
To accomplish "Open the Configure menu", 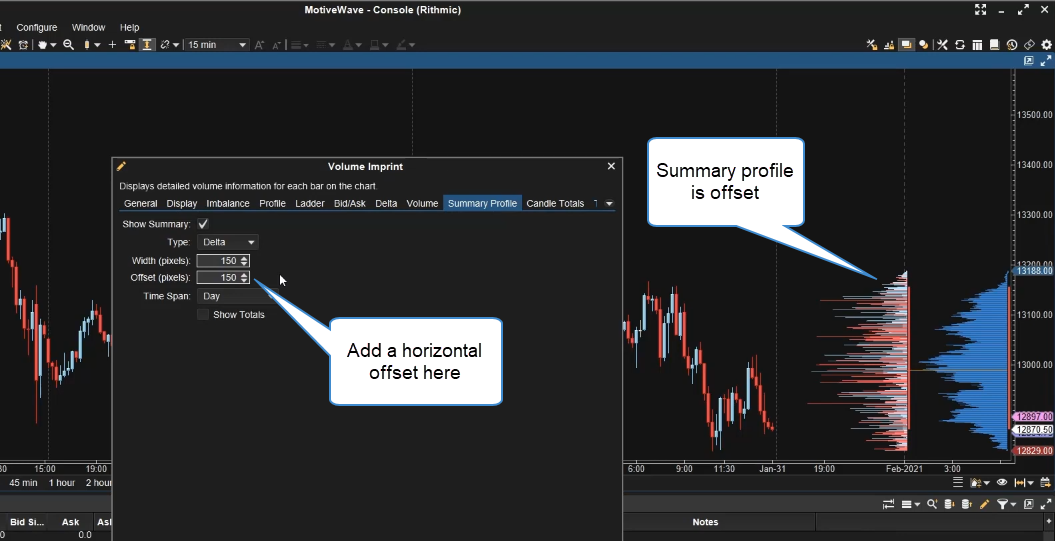I will 37,27.
